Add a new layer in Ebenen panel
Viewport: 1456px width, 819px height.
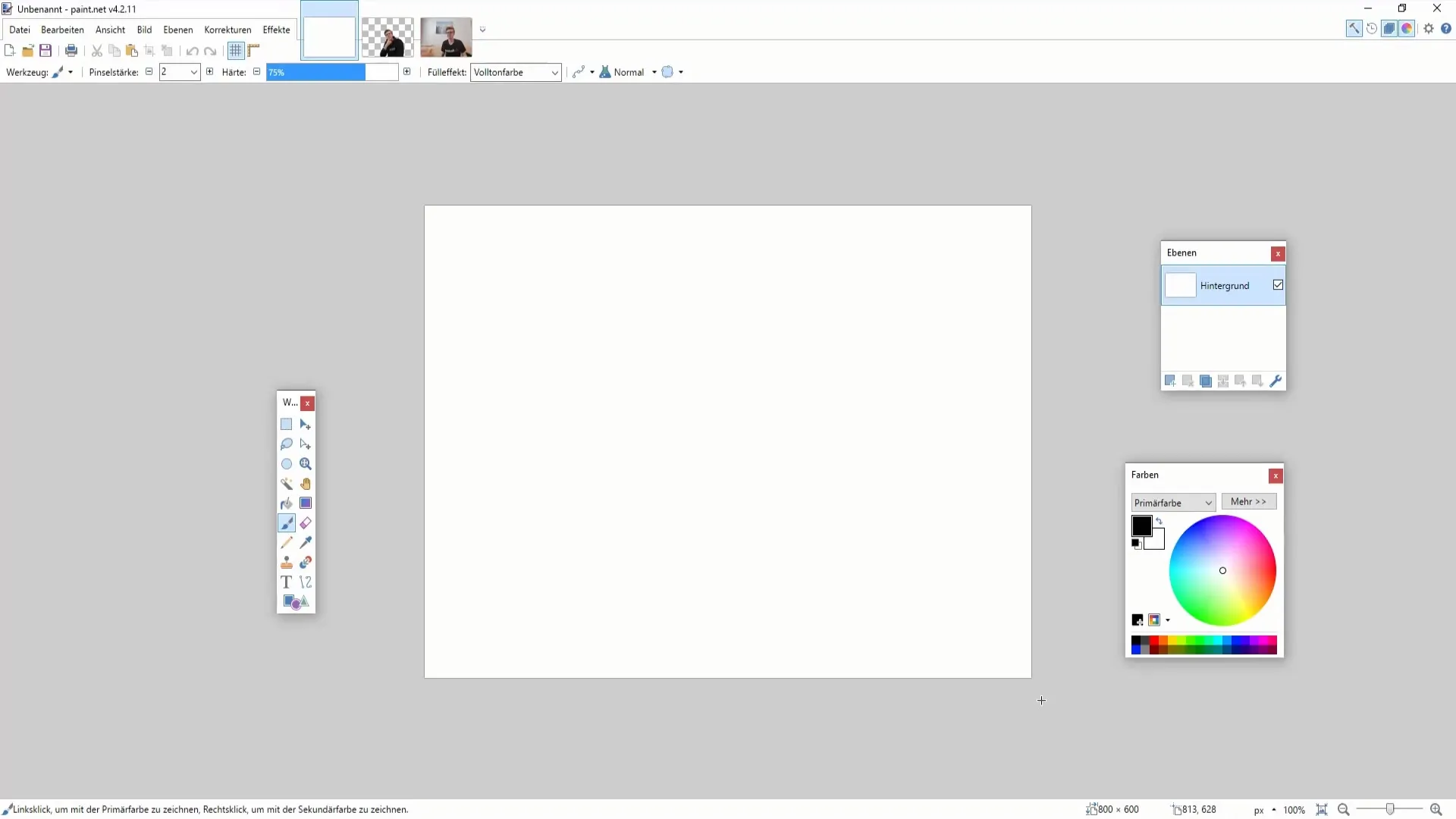coord(1170,381)
